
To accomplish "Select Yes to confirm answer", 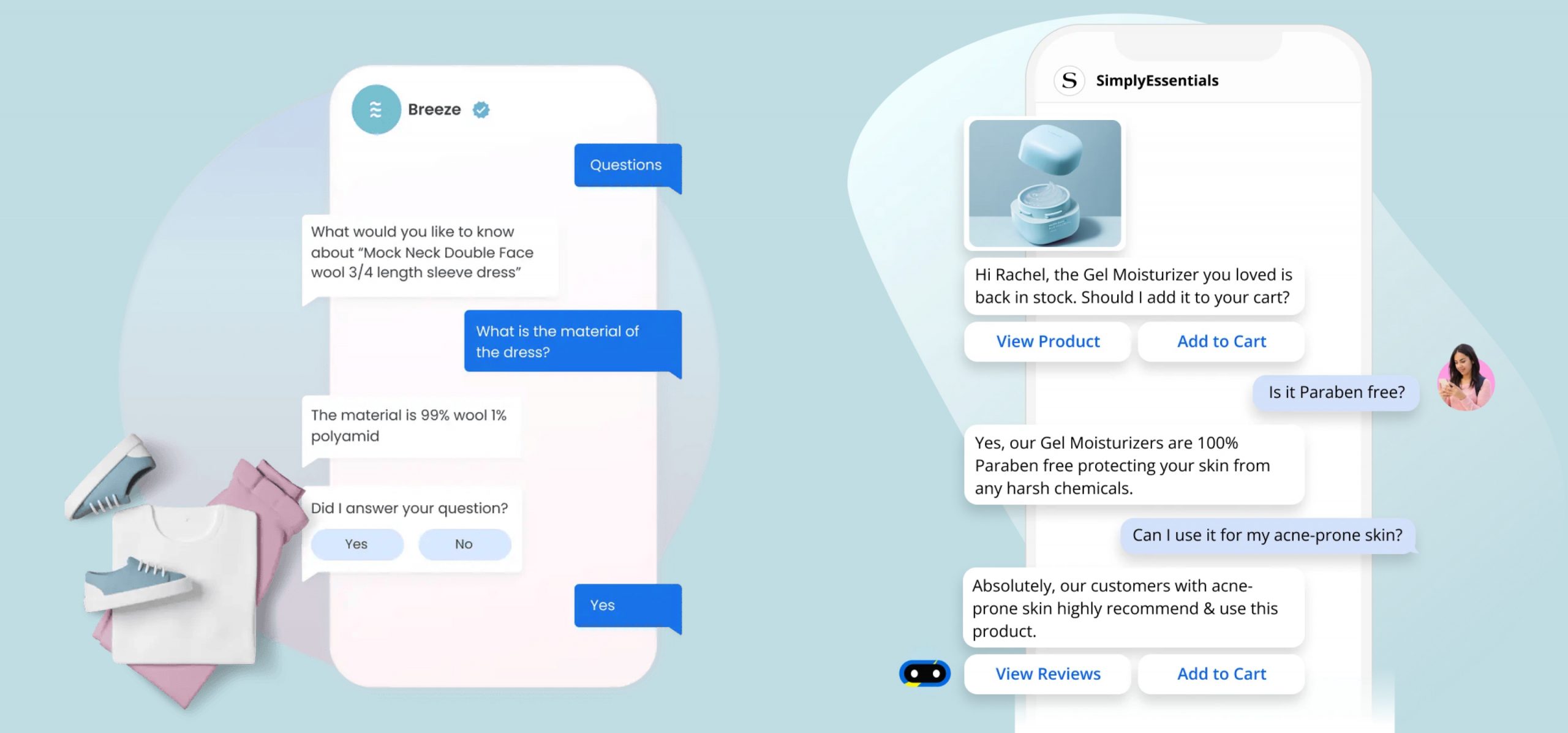I will (x=355, y=543).
